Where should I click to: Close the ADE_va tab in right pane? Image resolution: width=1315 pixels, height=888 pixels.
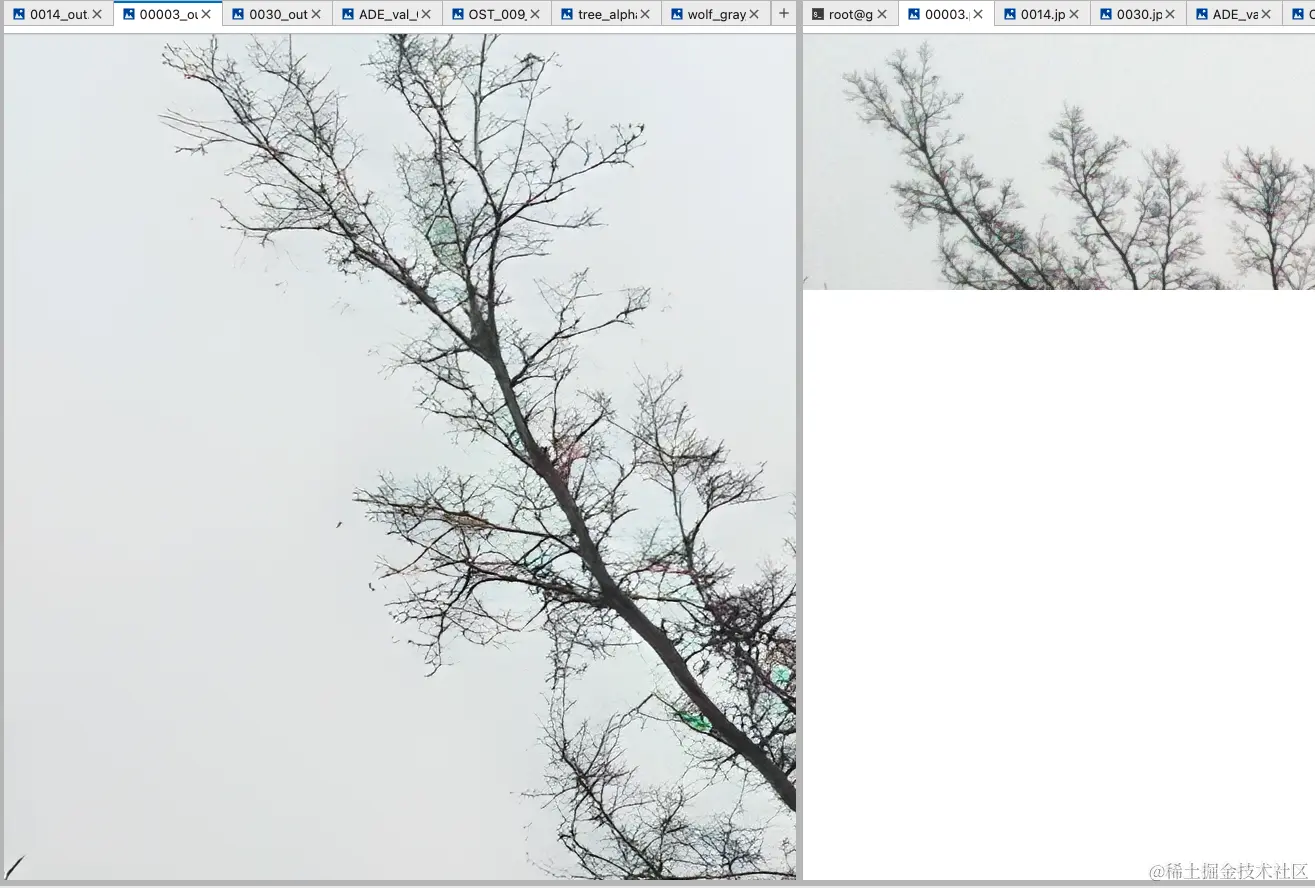1266,15
